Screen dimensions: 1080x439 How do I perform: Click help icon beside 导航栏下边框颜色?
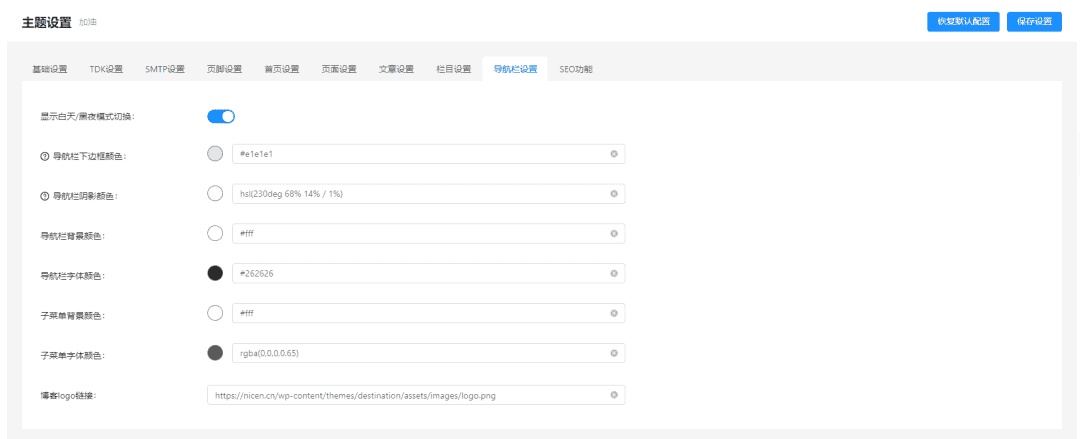pos(44,156)
